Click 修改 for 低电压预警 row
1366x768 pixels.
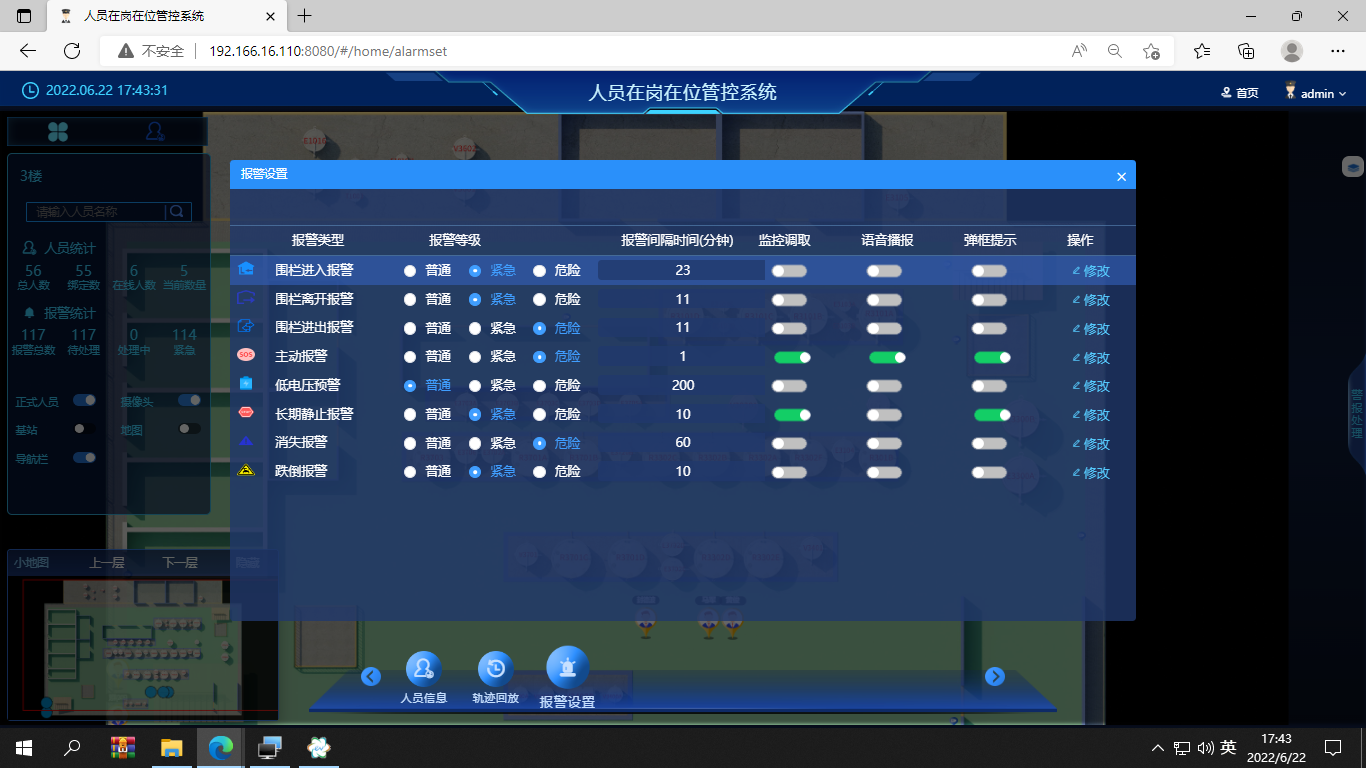[1091, 386]
